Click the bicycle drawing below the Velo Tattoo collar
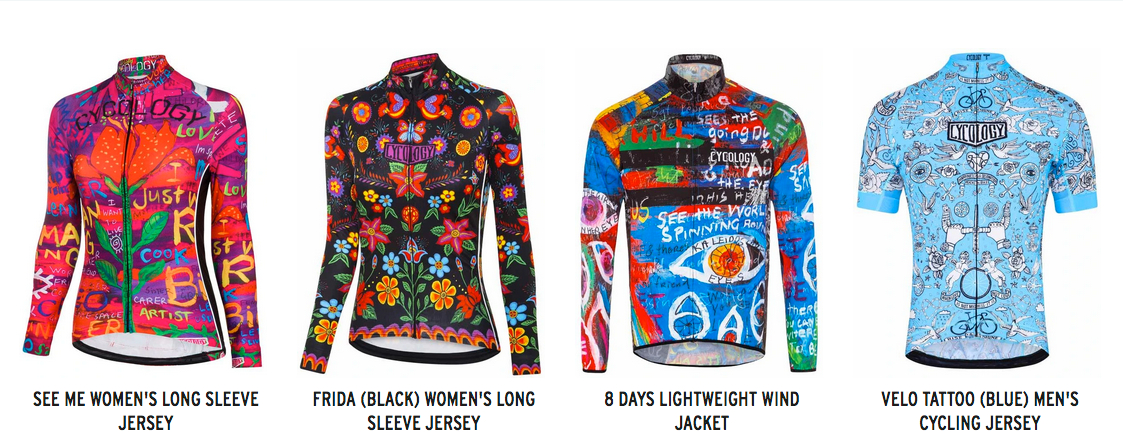Viewport: 1123px width, 446px height. pyautogui.click(x=975, y=99)
